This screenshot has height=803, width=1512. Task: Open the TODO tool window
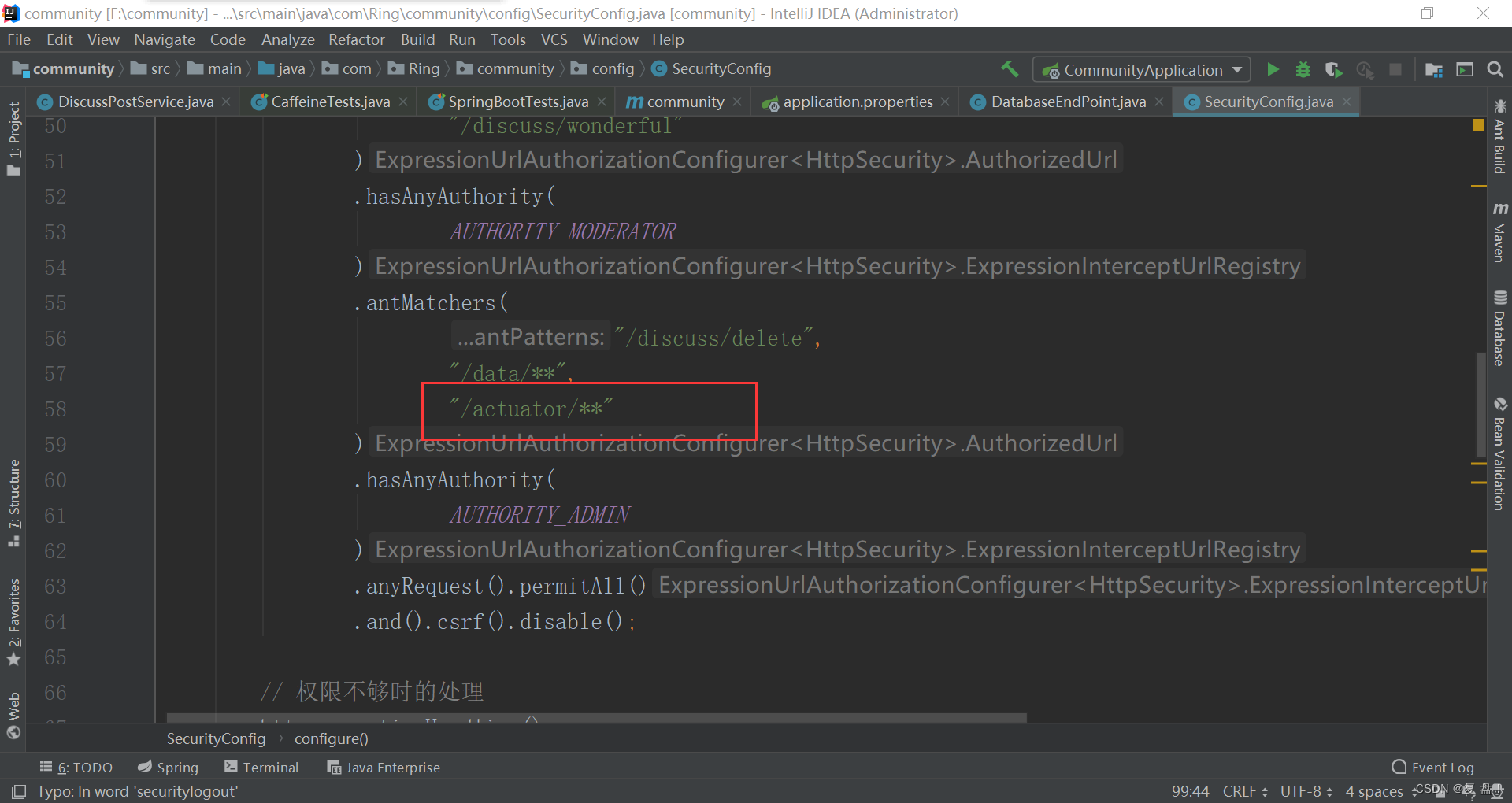coord(76,767)
